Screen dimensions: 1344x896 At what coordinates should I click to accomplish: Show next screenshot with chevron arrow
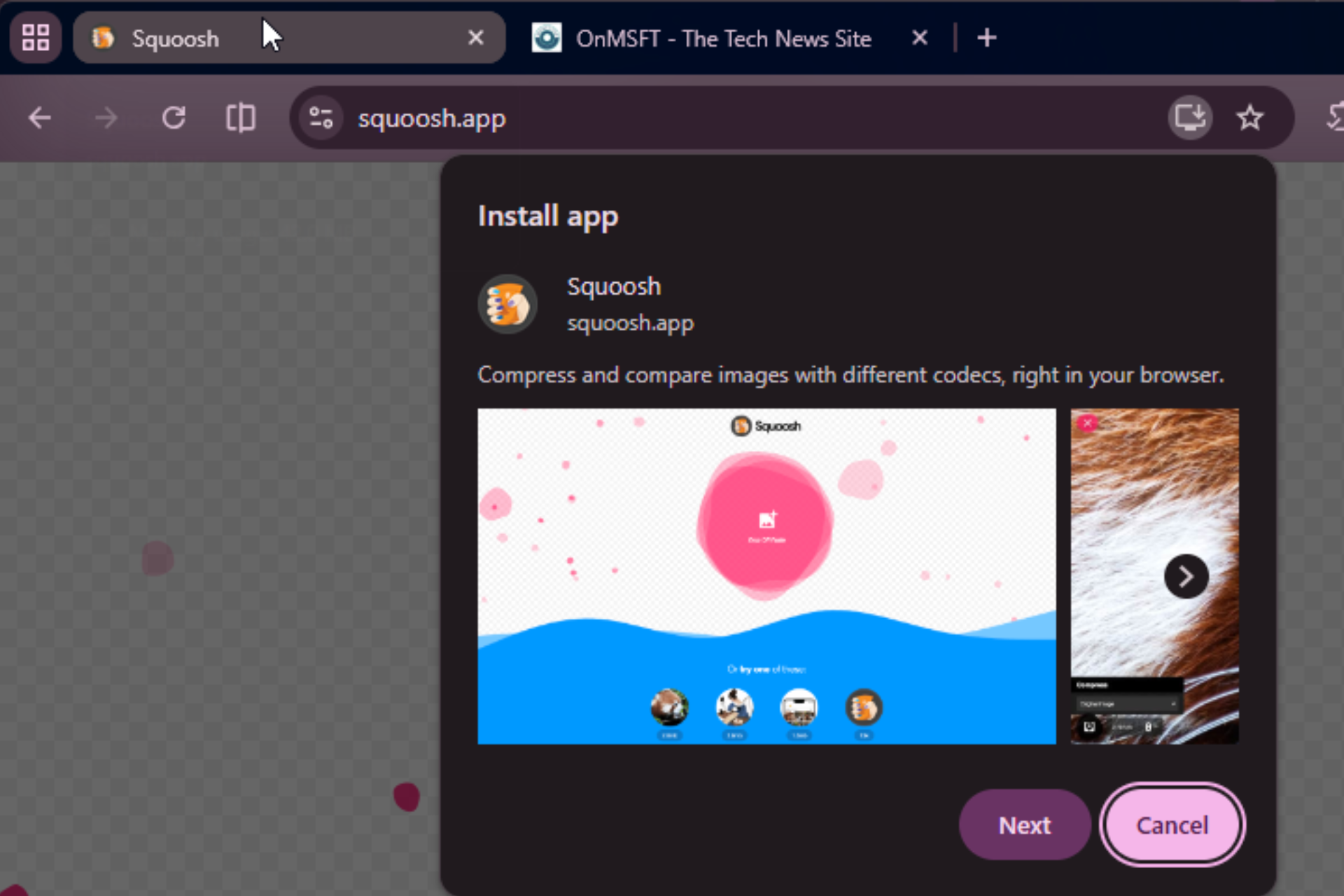1186,576
